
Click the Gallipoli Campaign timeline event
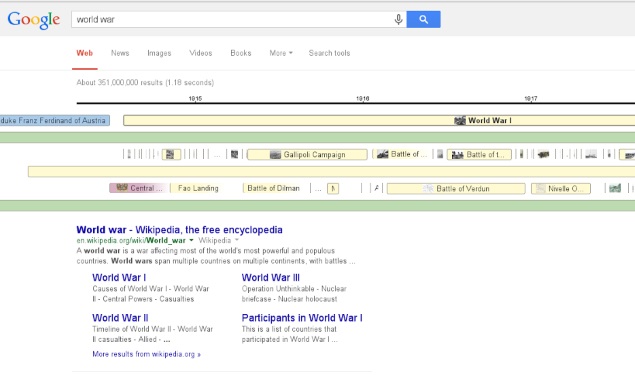pos(307,154)
